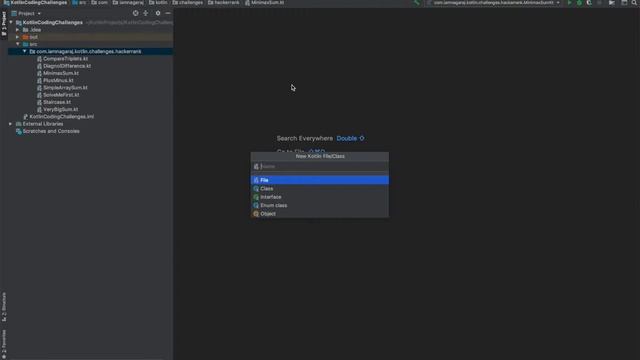The height and width of the screenshot is (360, 640).
Task: Click the challenges breadcrumb in navigation bar
Action: pos(188,2)
